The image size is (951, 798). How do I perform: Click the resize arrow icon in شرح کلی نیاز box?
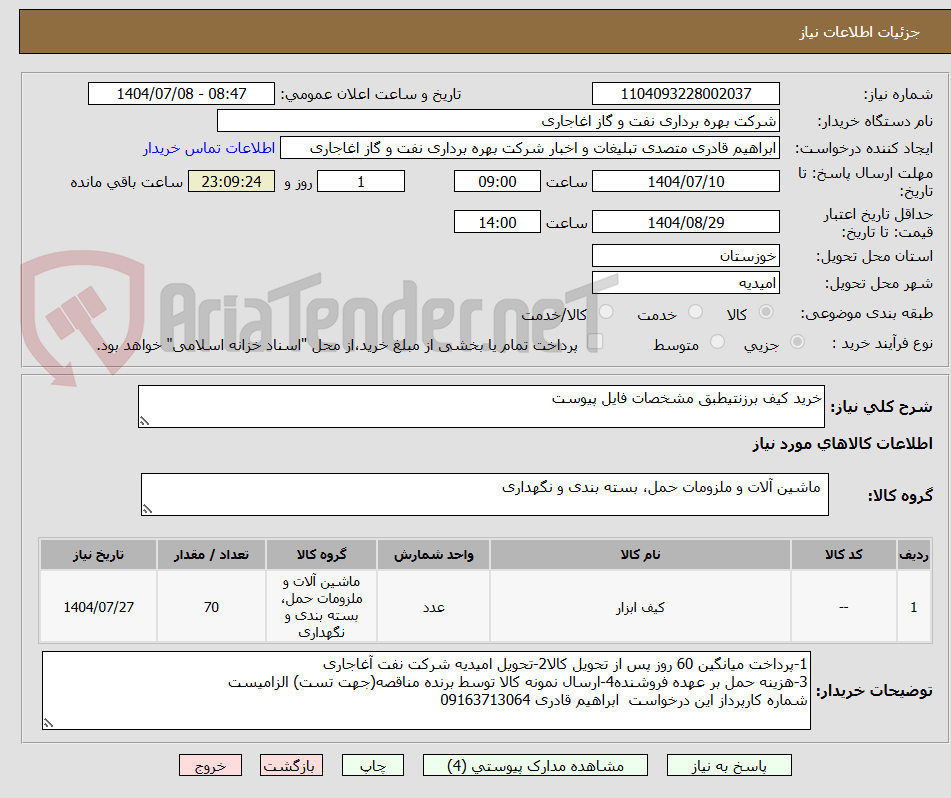tap(146, 421)
